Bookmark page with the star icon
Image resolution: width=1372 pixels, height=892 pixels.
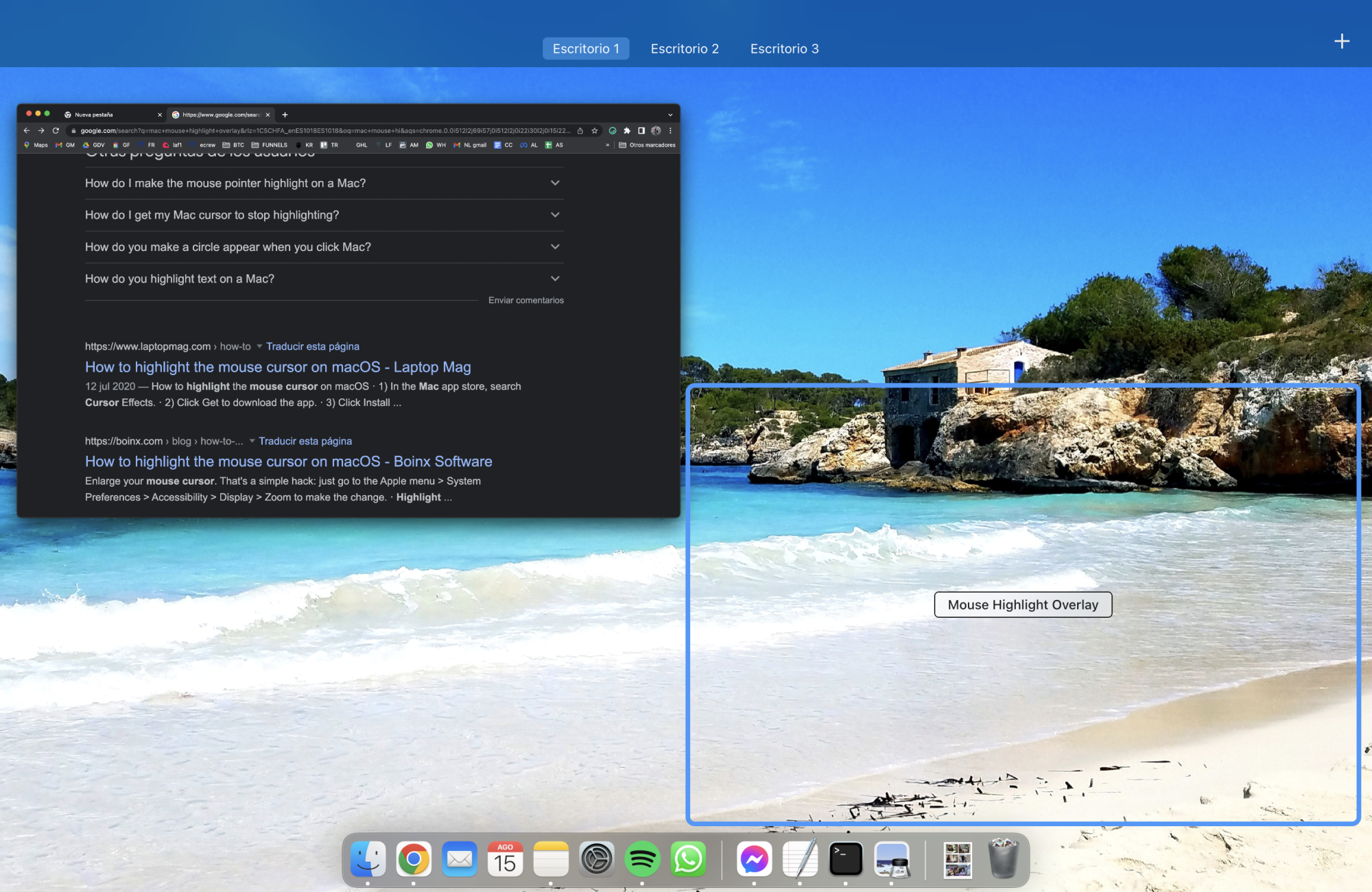(x=594, y=130)
